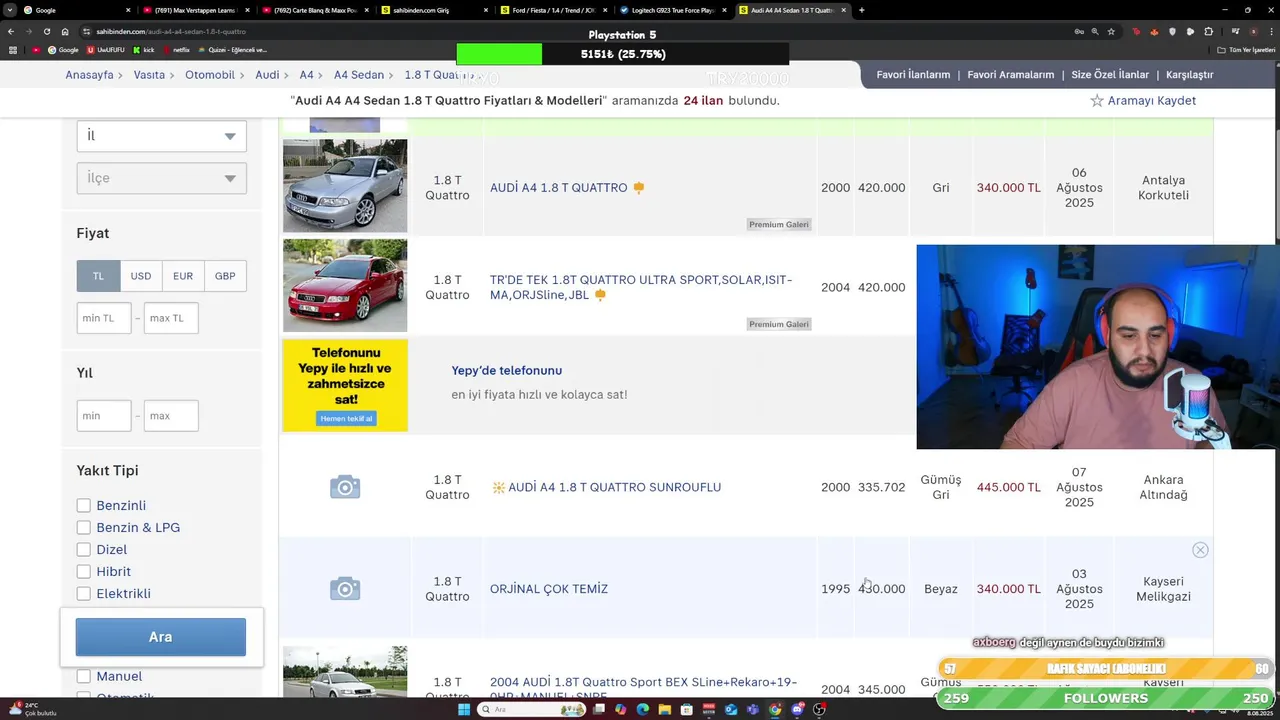1280x720 pixels.
Task: Switch to Carte Blanq & Maxx Power tab
Action: [x=317, y=10]
